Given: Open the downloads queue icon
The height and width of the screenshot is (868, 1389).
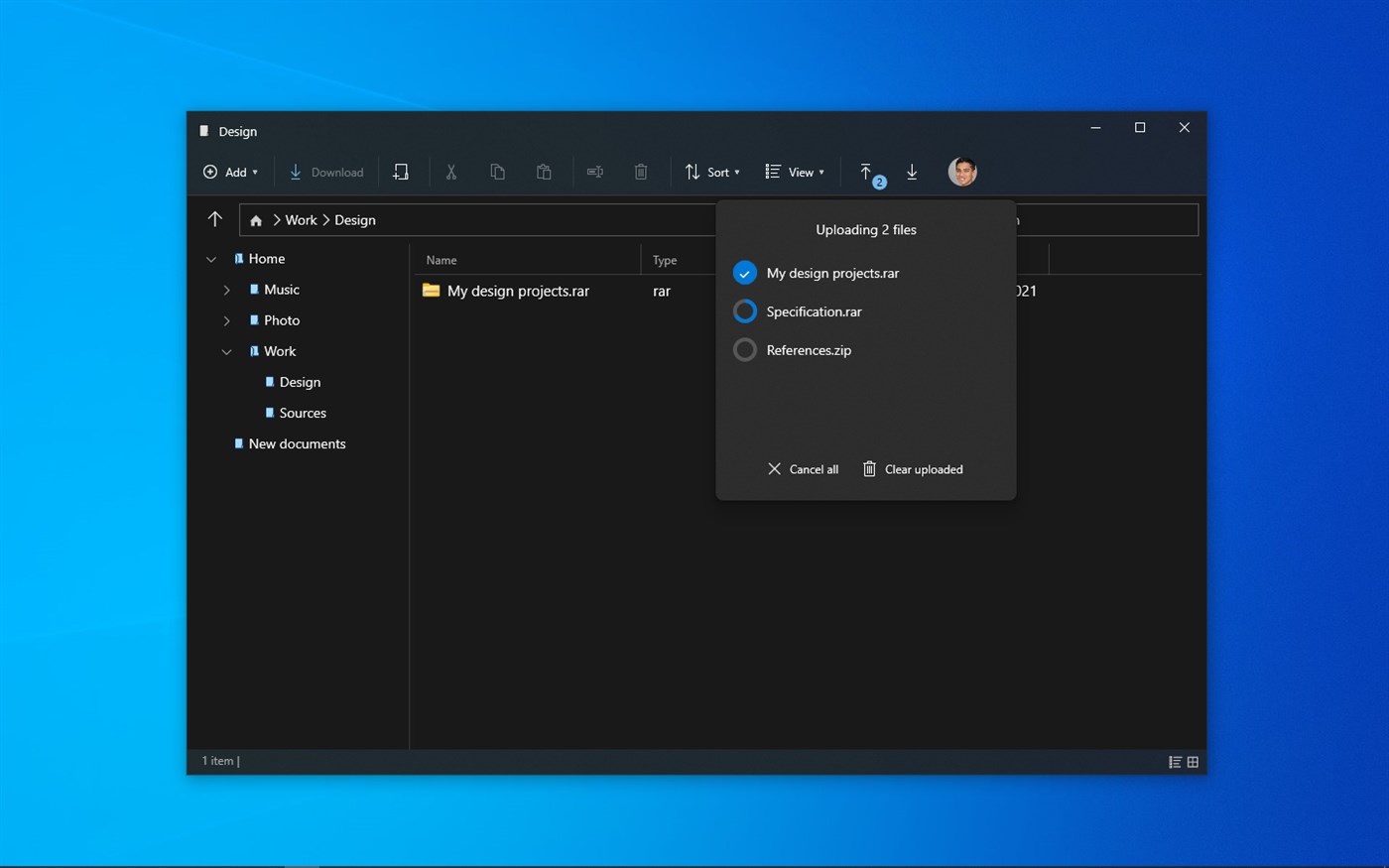Looking at the screenshot, I should coord(912,173).
